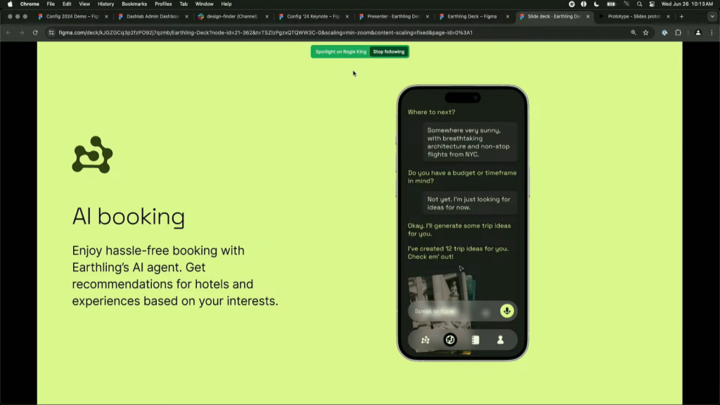Image resolution: width=720 pixels, height=405 pixels.
Task: Expand the tab search dropdown arrow
Action: (712, 17)
